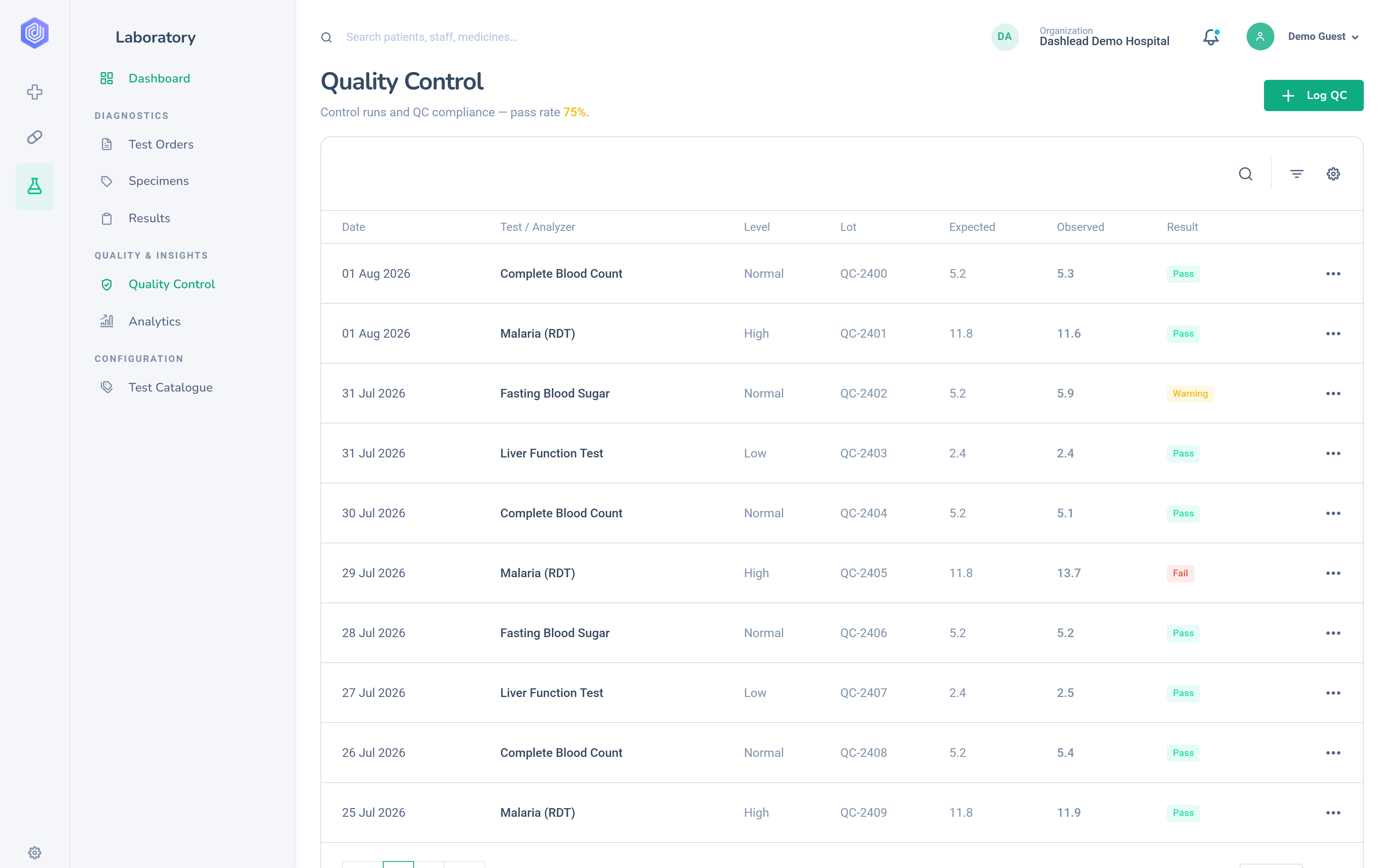Click Liver Function Test on 27 Jul 2026
This screenshot has width=1389, height=868.
click(x=552, y=693)
